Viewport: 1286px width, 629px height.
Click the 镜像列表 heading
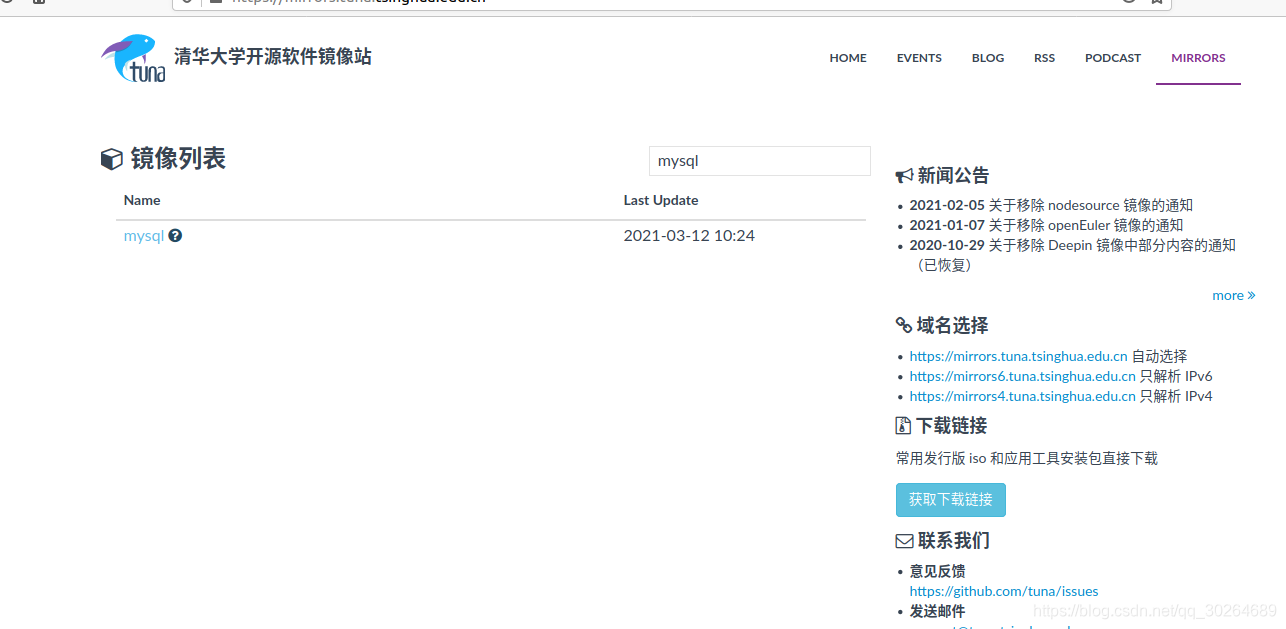(x=178, y=159)
